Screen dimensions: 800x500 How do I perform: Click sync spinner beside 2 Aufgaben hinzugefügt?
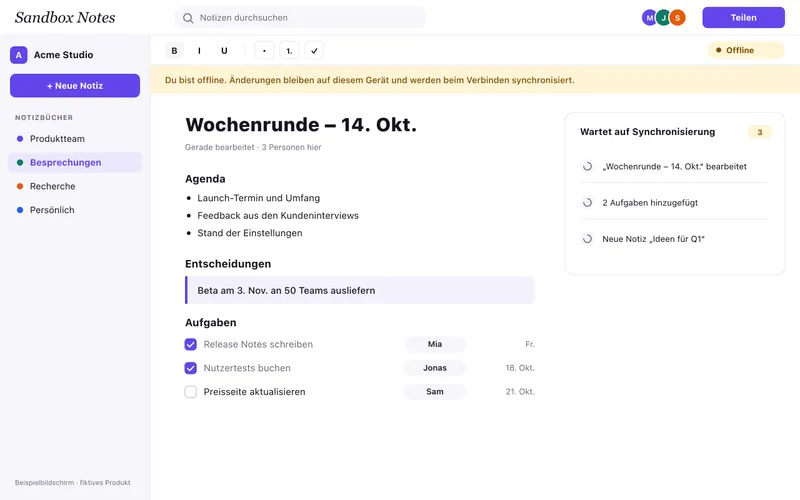tap(587, 203)
